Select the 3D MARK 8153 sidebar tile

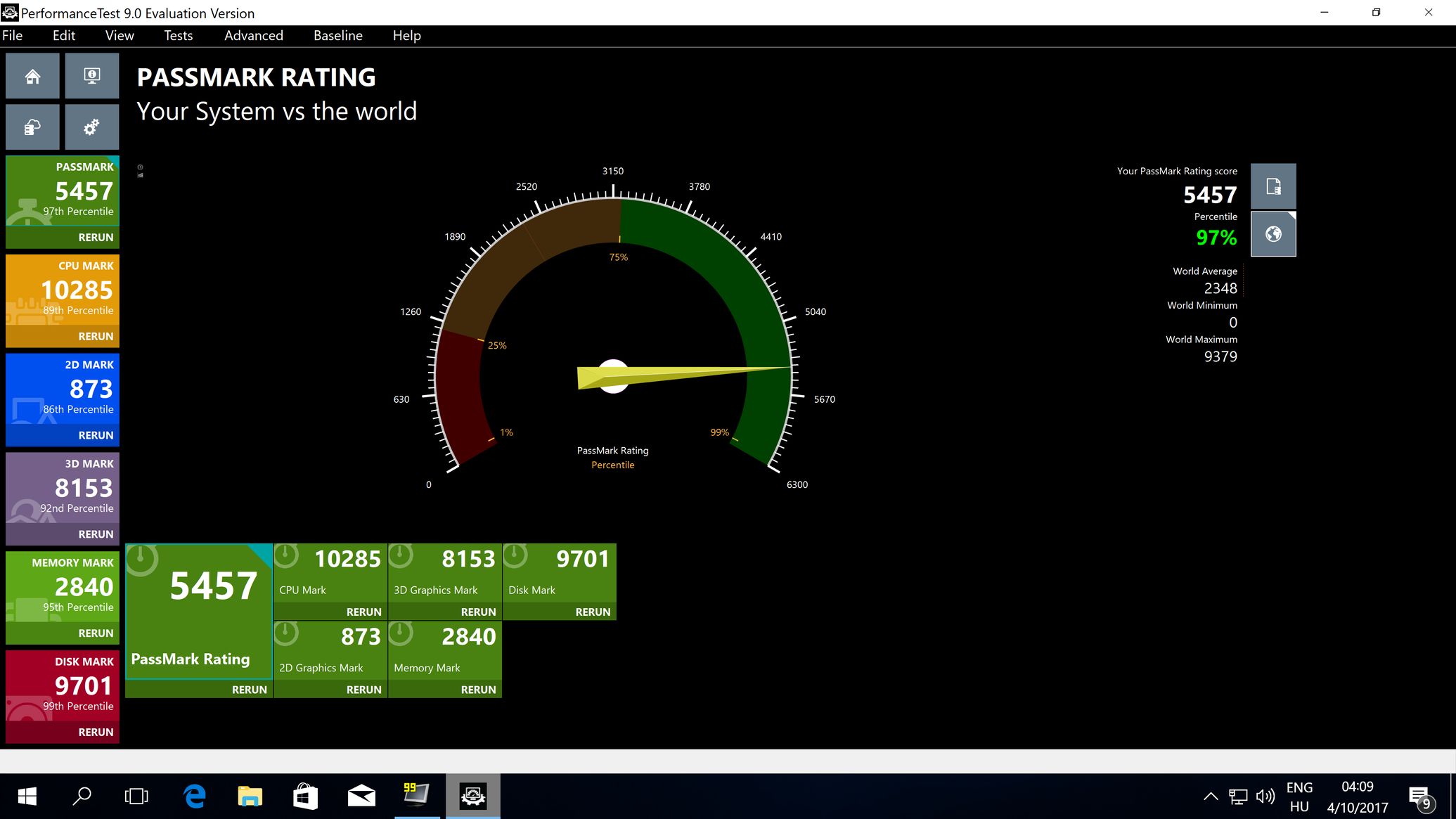(63, 489)
